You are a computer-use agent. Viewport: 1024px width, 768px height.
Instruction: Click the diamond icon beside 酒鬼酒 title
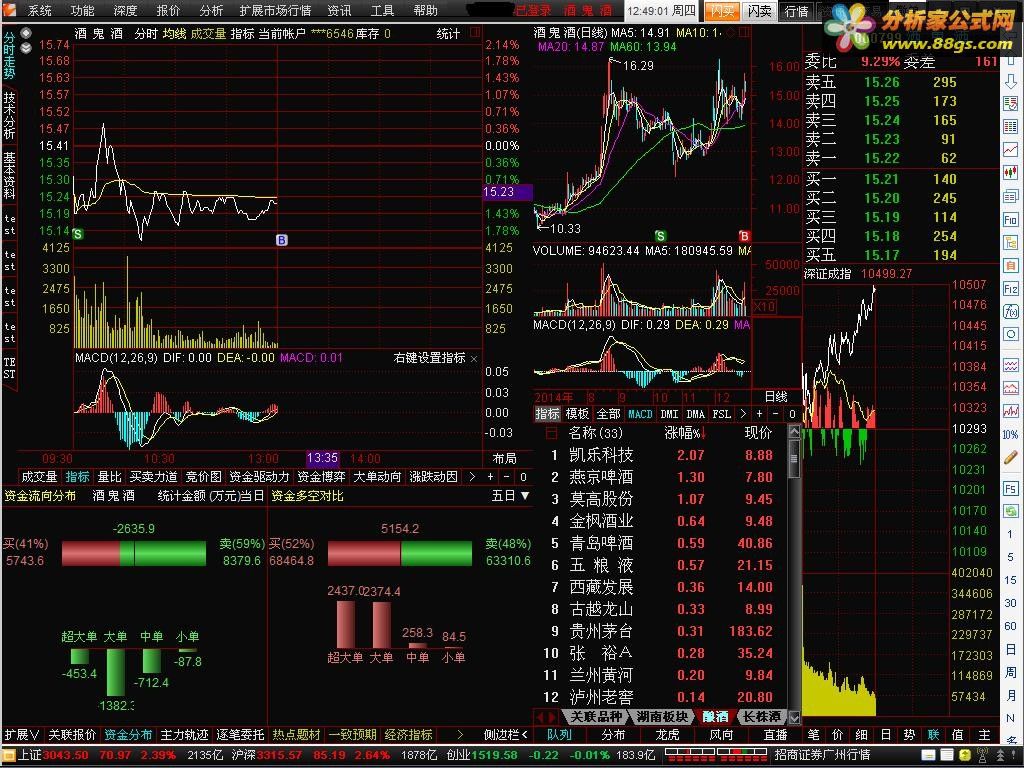[x=25, y=33]
